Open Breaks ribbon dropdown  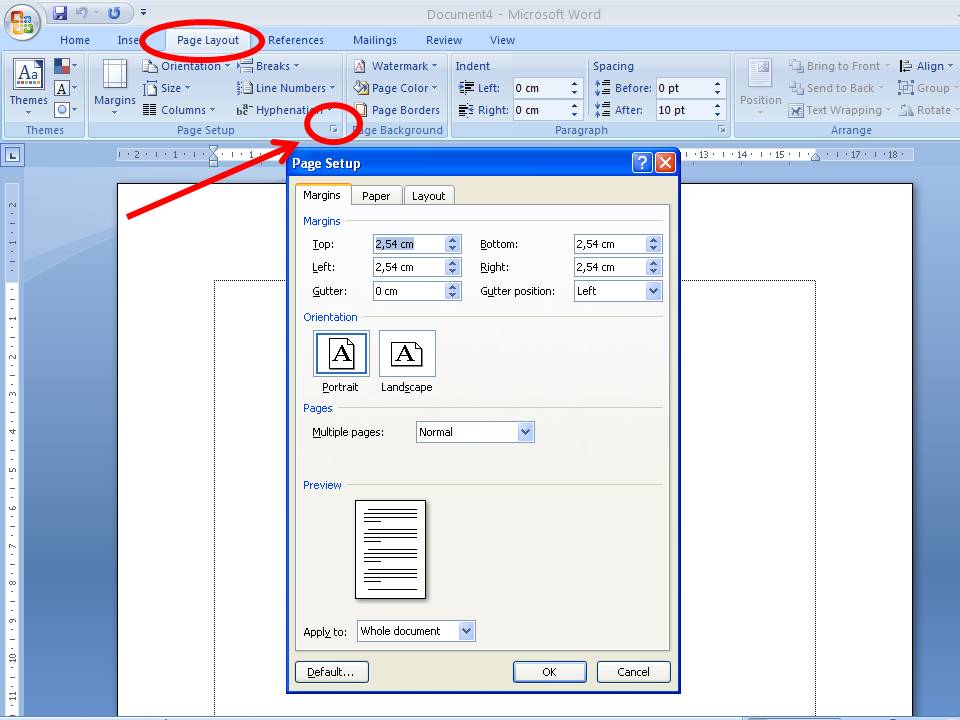point(268,66)
